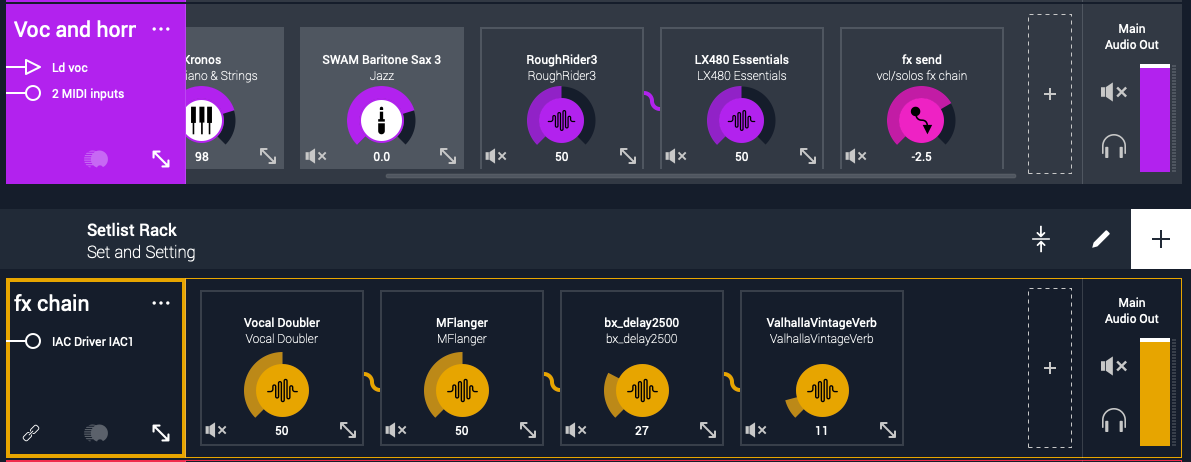1191x462 pixels.
Task: Adjust the orange Main Audio Out level fader
Action: click(x=1155, y=392)
